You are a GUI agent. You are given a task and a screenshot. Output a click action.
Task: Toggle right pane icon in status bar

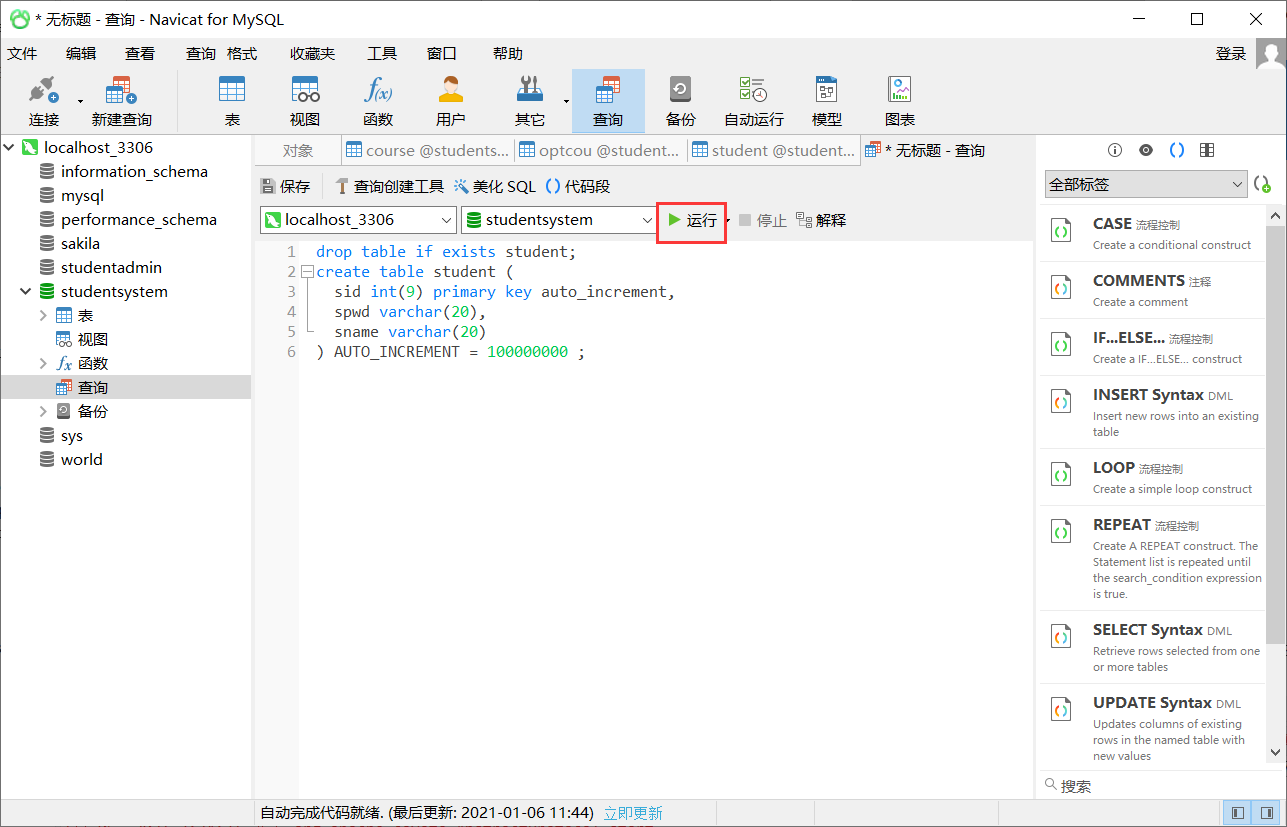coord(1267,813)
